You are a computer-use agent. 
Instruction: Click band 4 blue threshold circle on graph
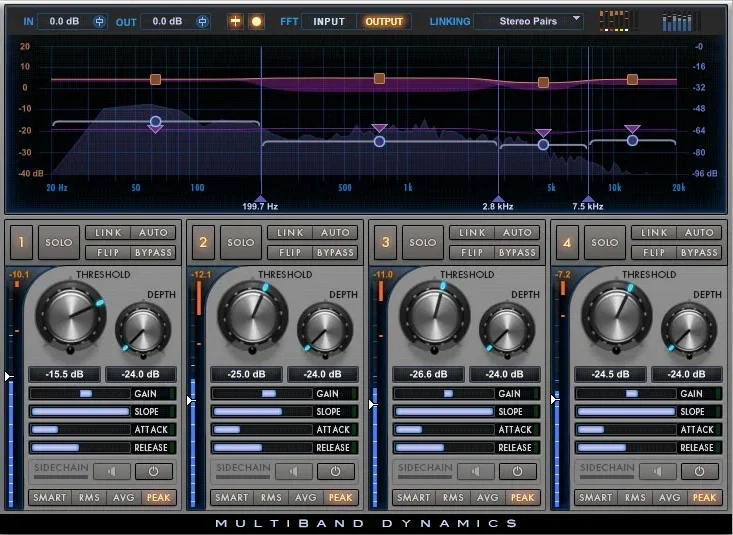click(x=632, y=140)
